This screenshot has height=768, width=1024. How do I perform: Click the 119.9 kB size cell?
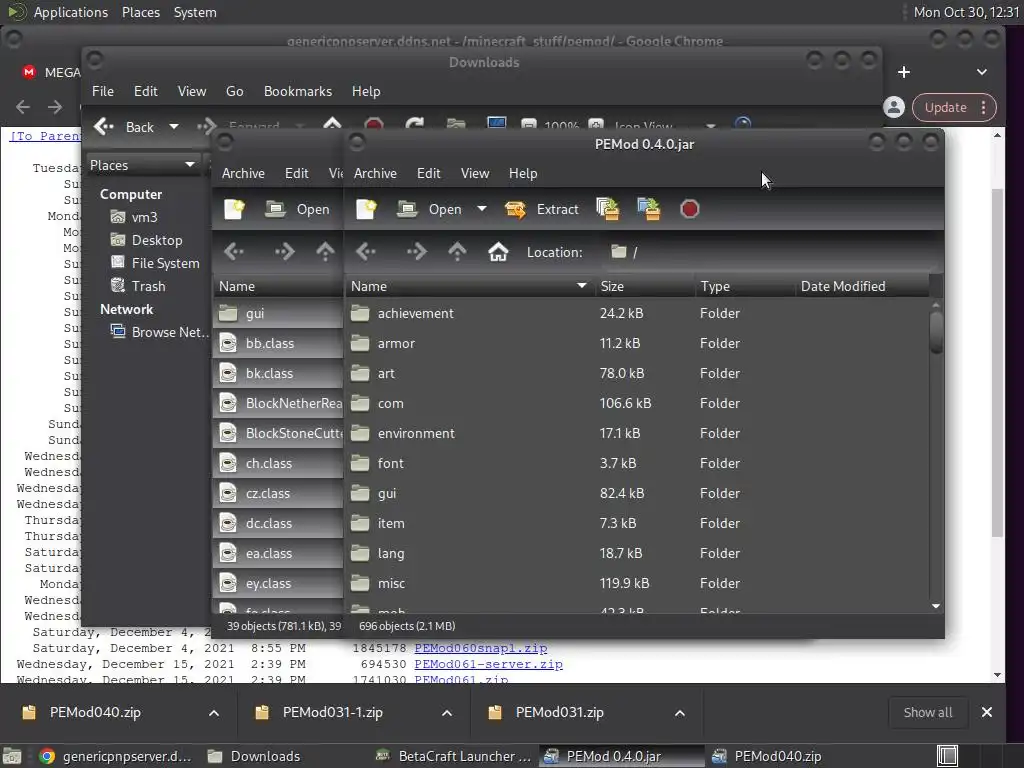pos(624,583)
